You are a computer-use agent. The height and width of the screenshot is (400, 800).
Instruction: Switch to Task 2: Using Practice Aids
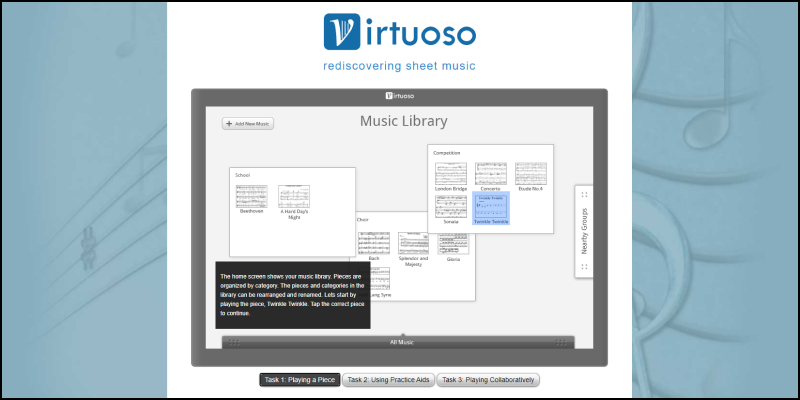388,380
